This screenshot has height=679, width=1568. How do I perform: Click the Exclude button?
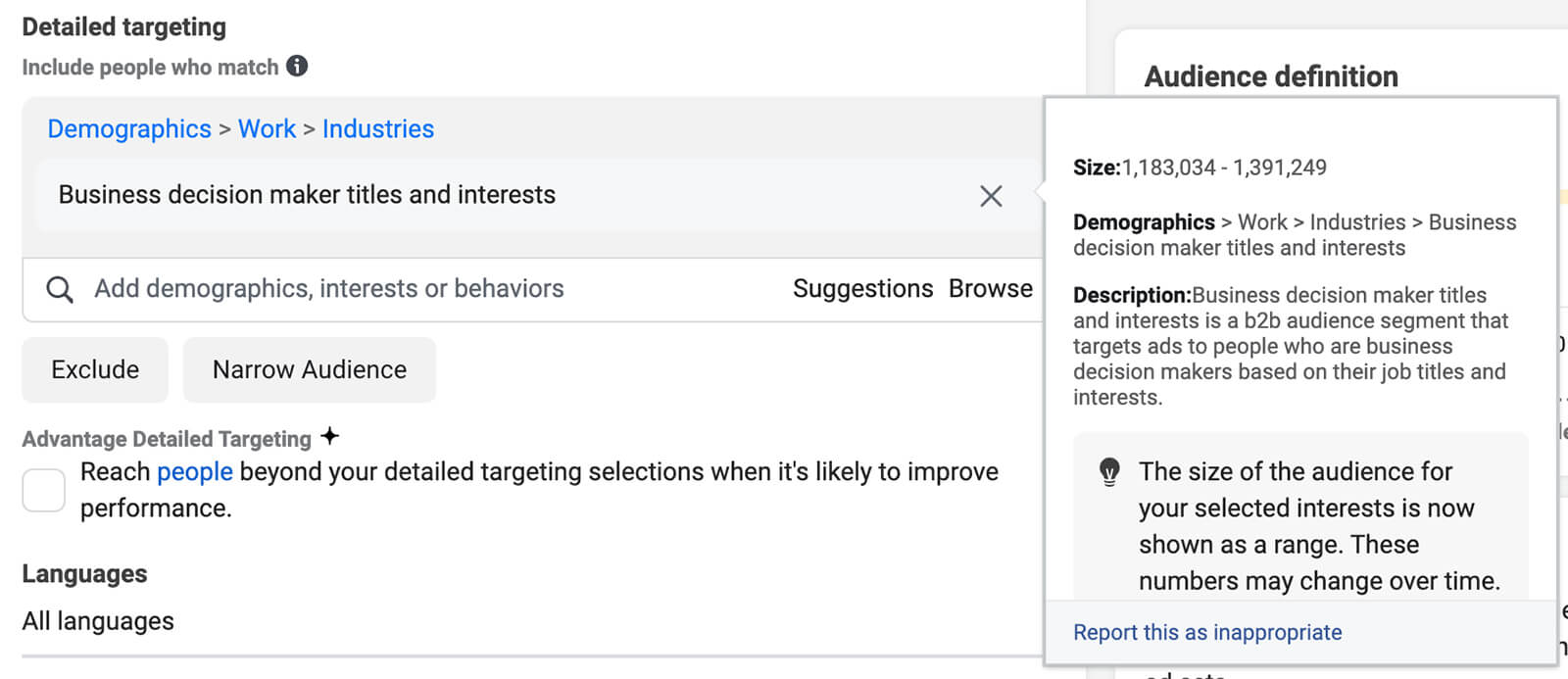95,369
